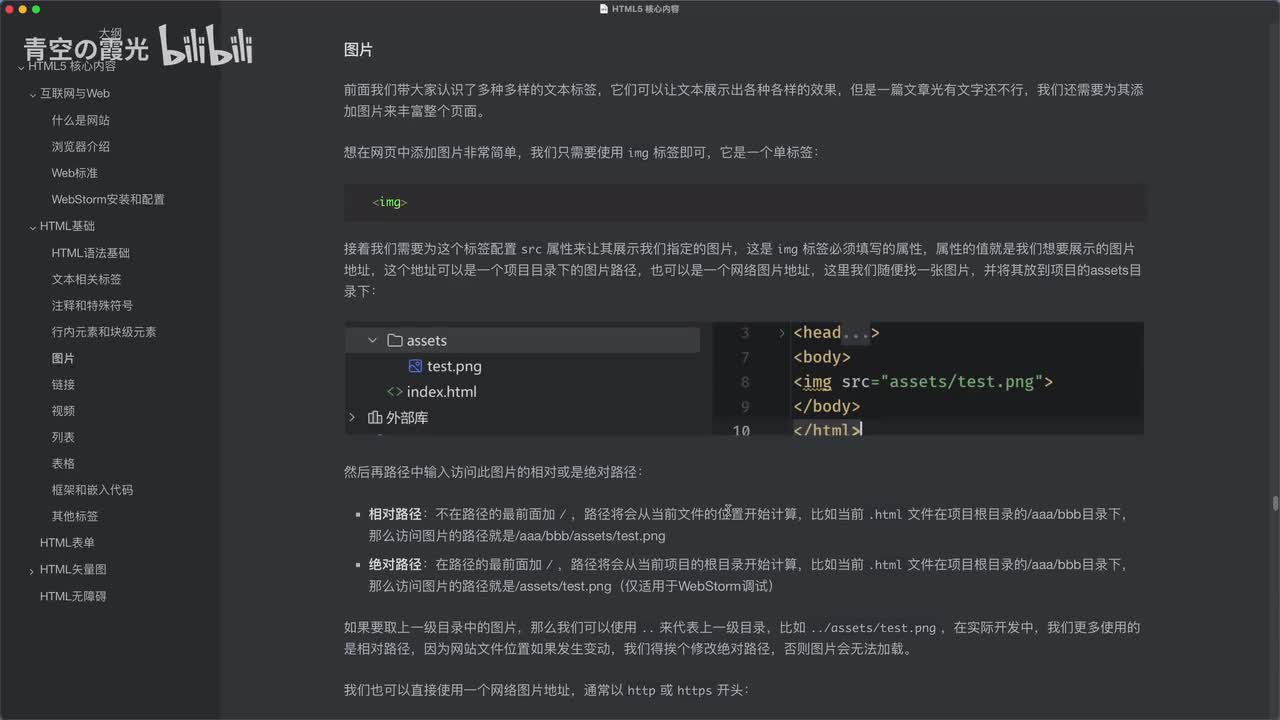This screenshot has height=720, width=1280.
Task: Click the ../assets/test.png inline code
Action: (x=872, y=628)
